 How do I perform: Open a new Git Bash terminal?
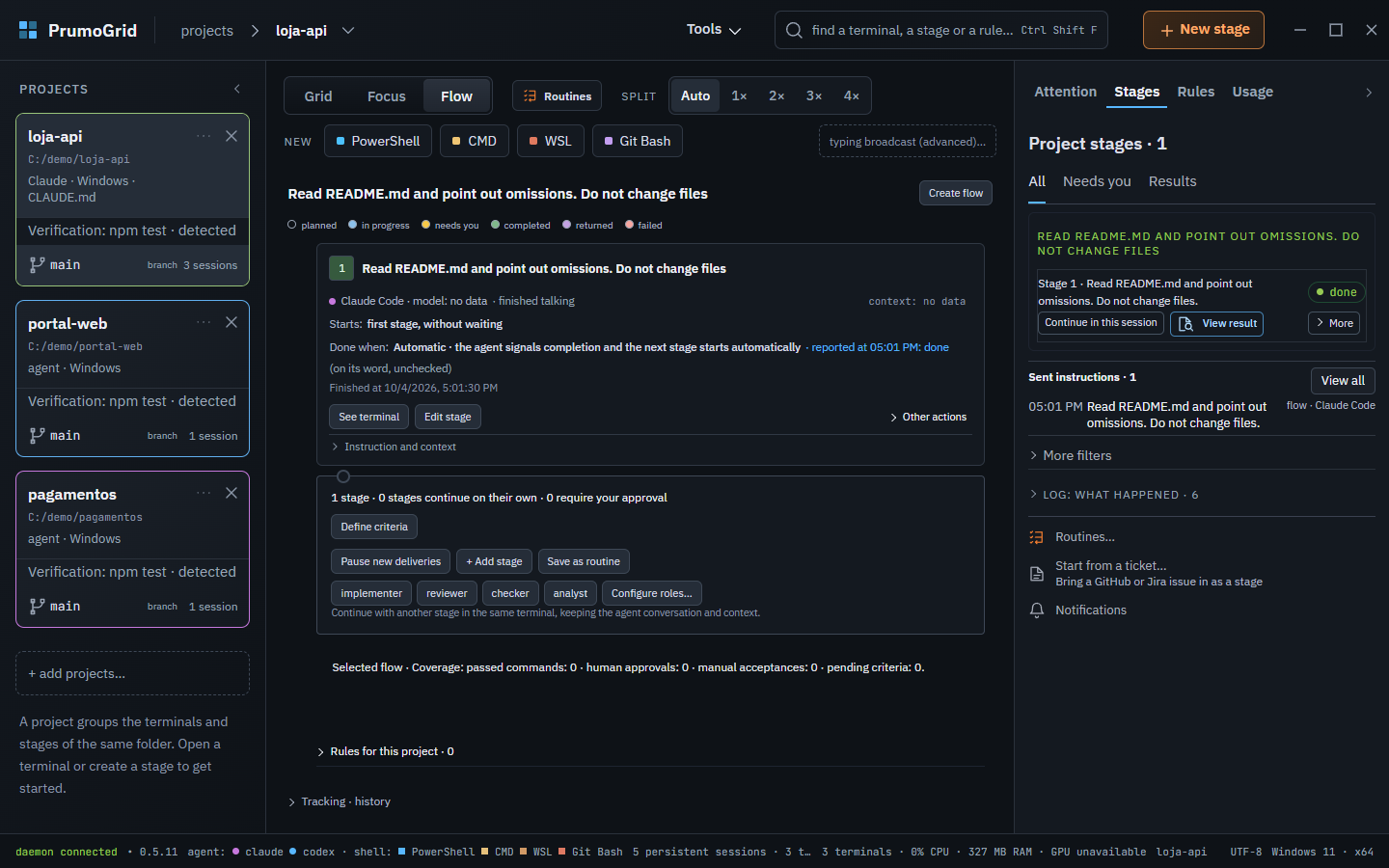[x=638, y=141]
